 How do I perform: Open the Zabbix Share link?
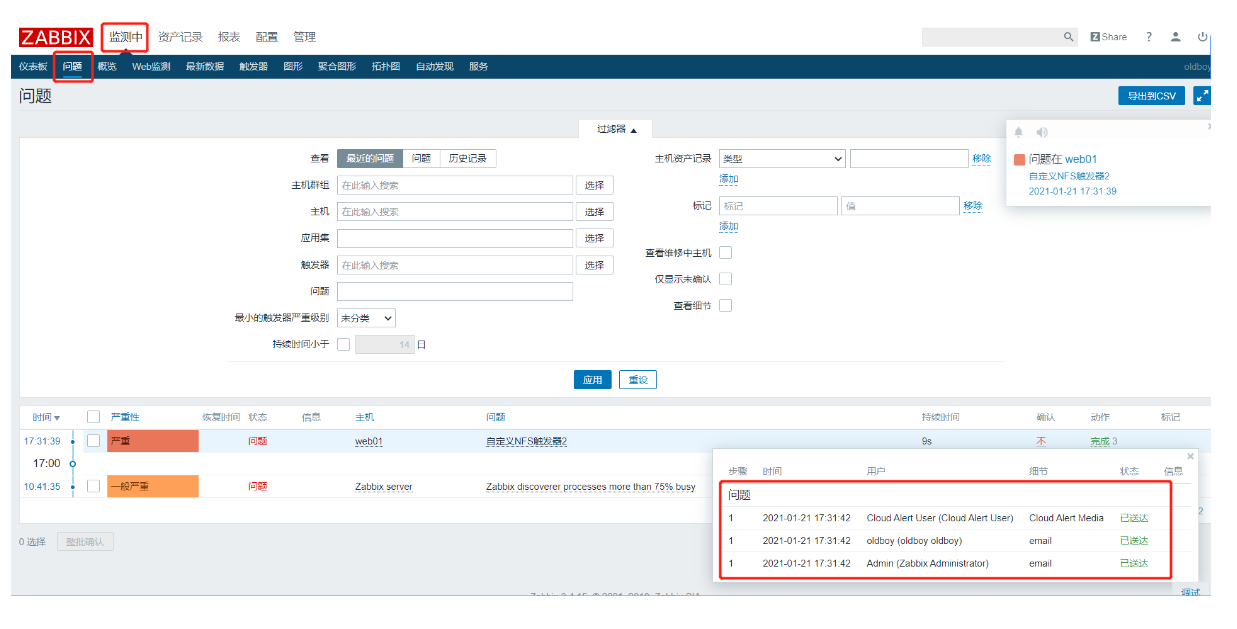click(1108, 37)
